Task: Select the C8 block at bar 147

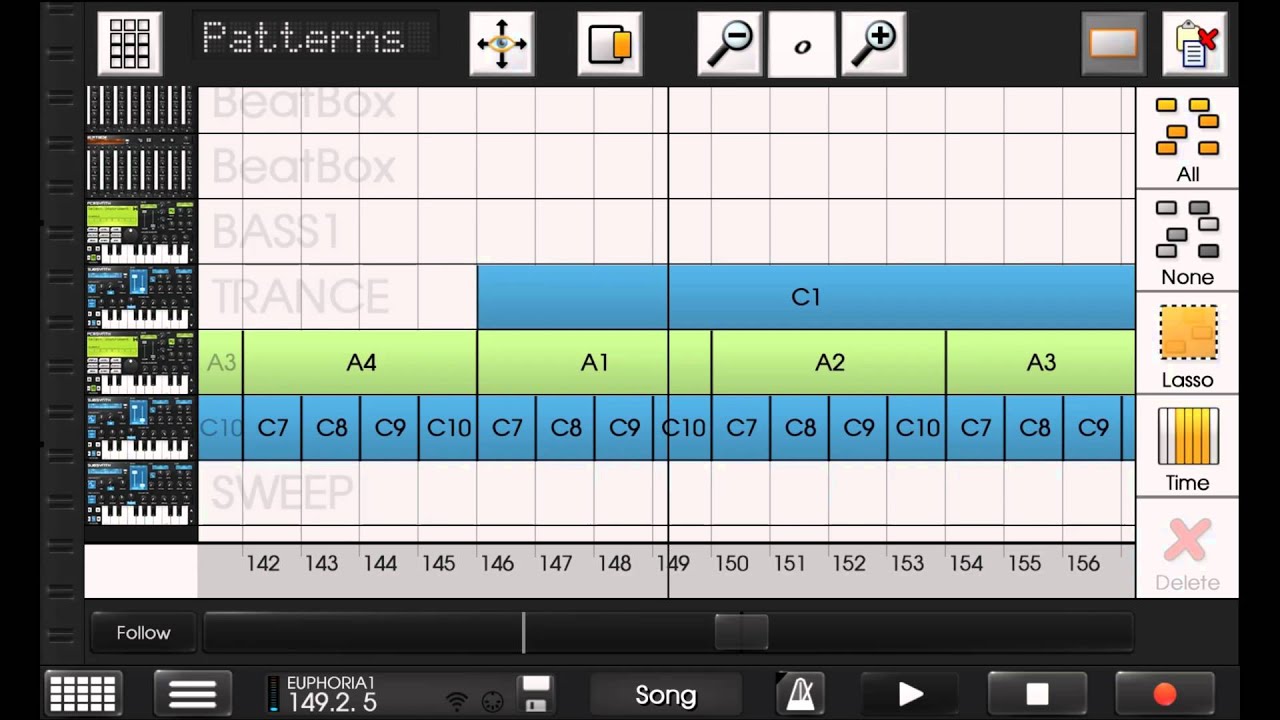Action: [x=565, y=427]
